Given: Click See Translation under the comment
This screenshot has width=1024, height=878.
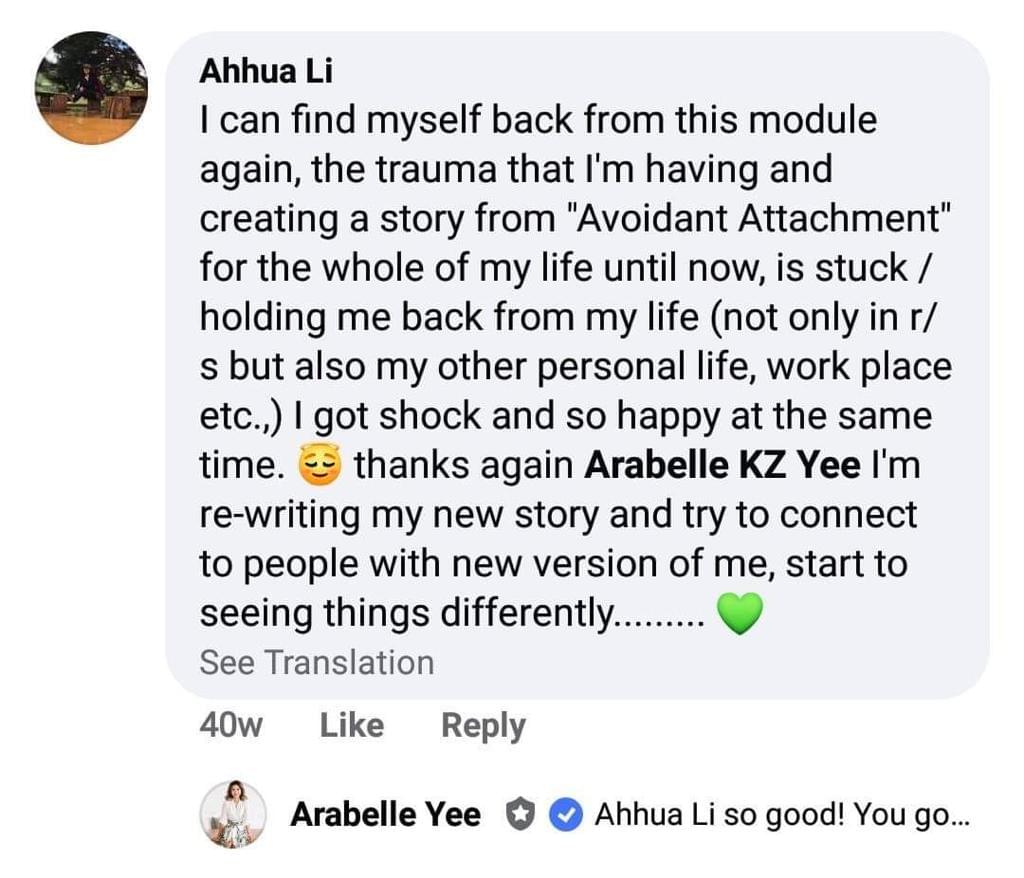Looking at the screenshot, I should click(x=317, y=662).
